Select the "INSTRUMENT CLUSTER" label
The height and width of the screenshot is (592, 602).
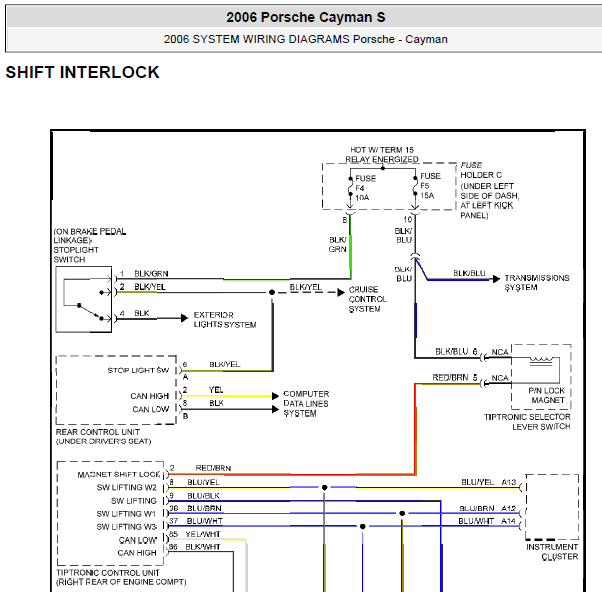coord(552,552)
